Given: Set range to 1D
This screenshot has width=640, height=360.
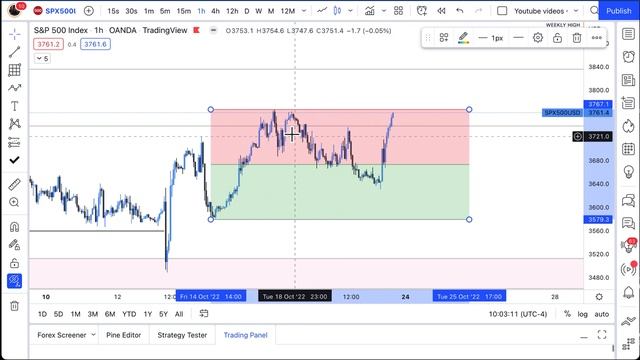Looking at the screenshot, I should click(x=42, y=314).
